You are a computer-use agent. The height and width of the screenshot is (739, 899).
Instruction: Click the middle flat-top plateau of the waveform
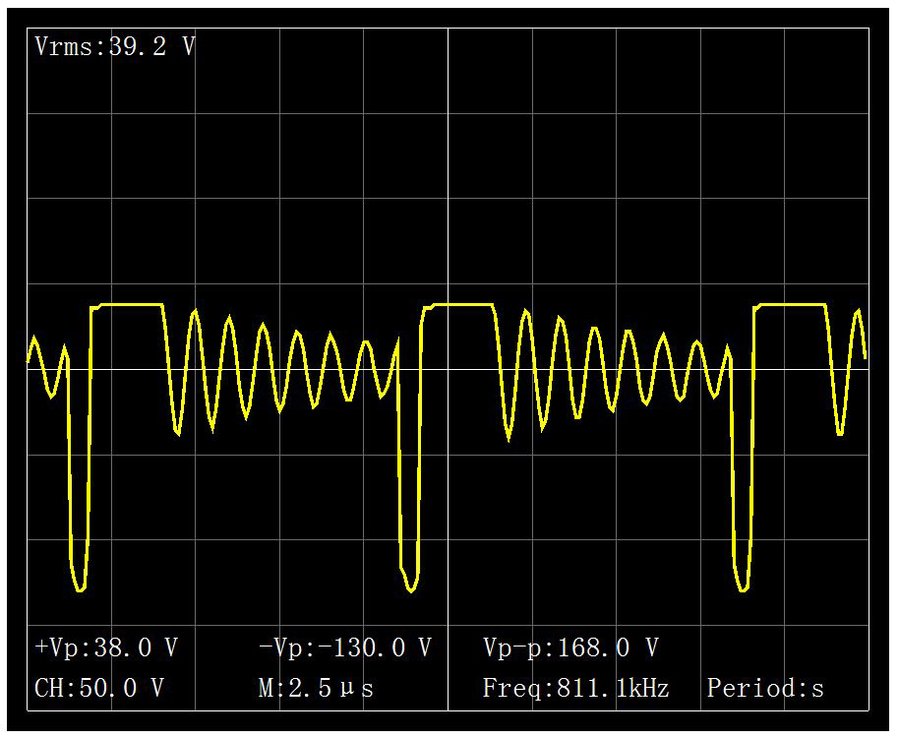click(462, 304)
